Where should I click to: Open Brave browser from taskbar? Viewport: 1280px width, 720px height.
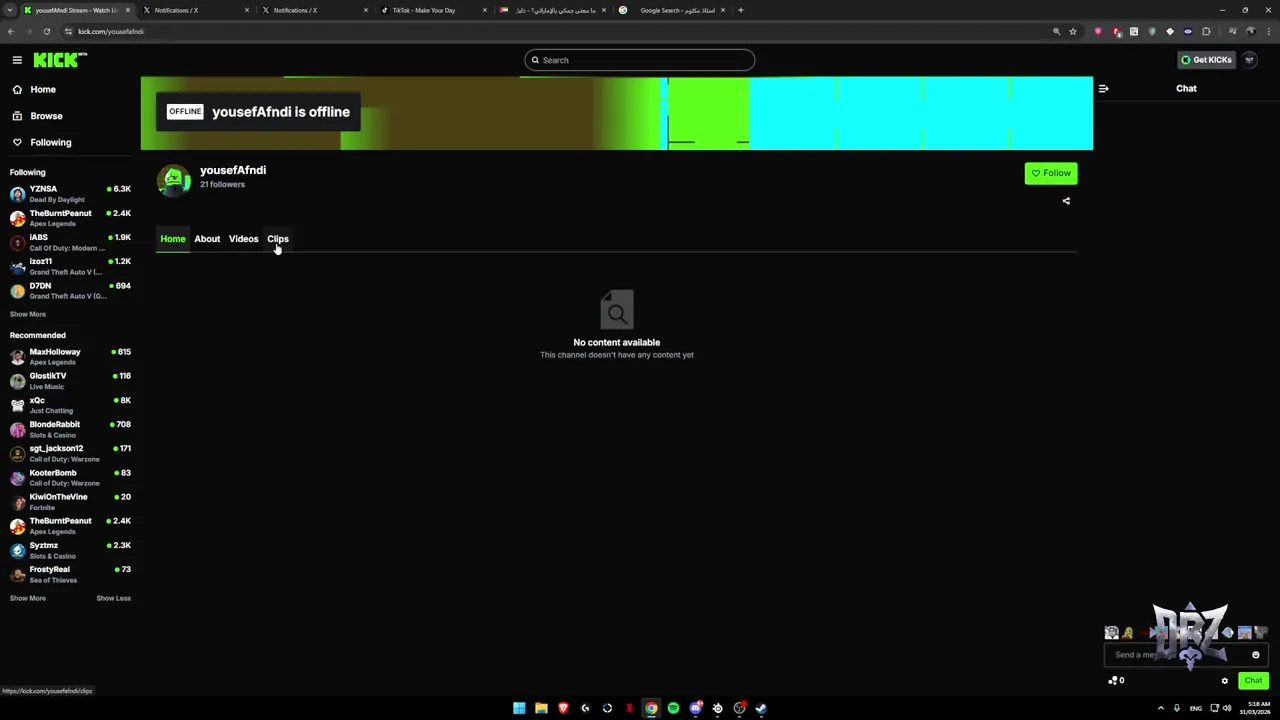coord(563,708)
